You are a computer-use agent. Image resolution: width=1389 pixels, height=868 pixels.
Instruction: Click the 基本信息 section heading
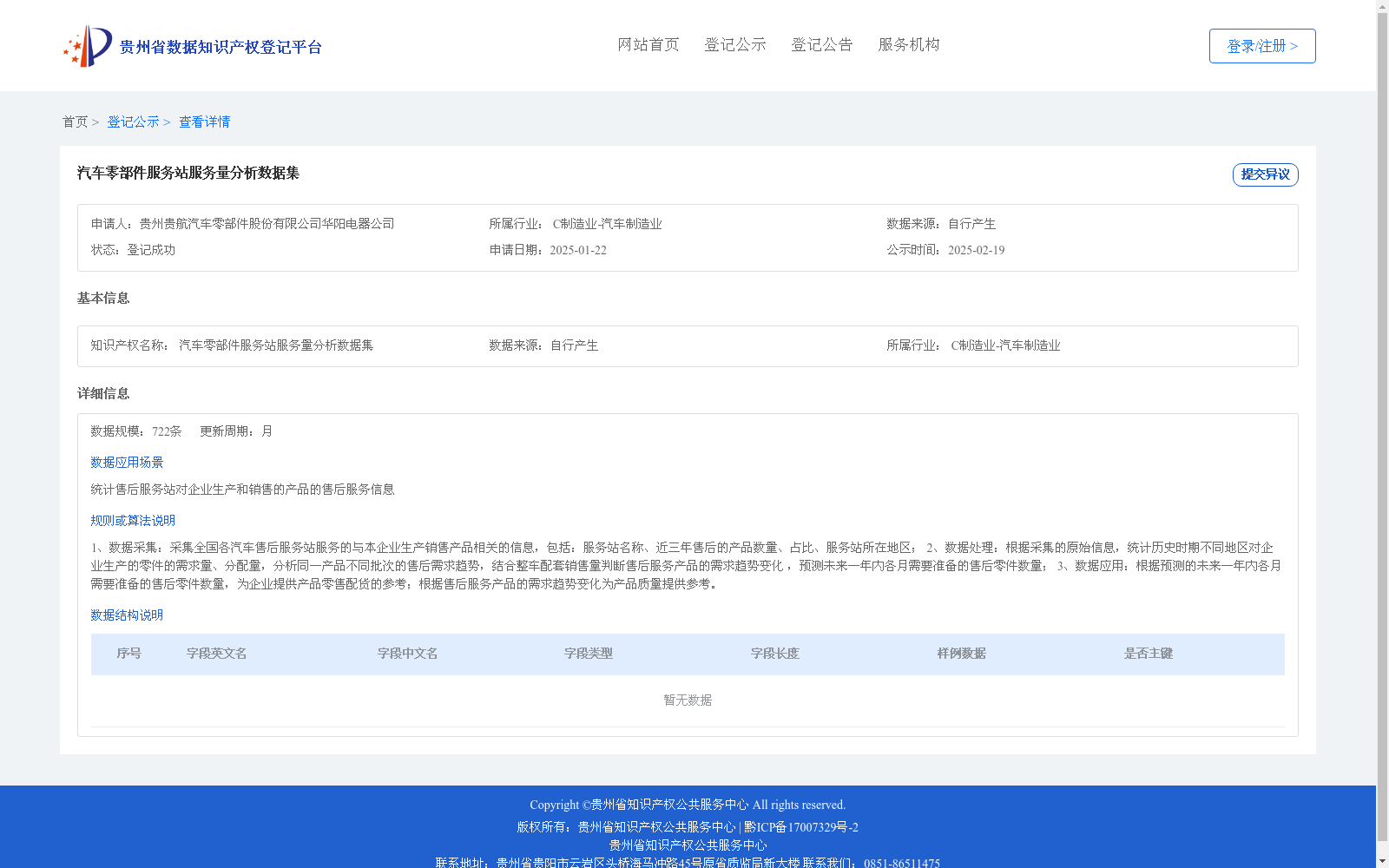[x=103, y=298]
